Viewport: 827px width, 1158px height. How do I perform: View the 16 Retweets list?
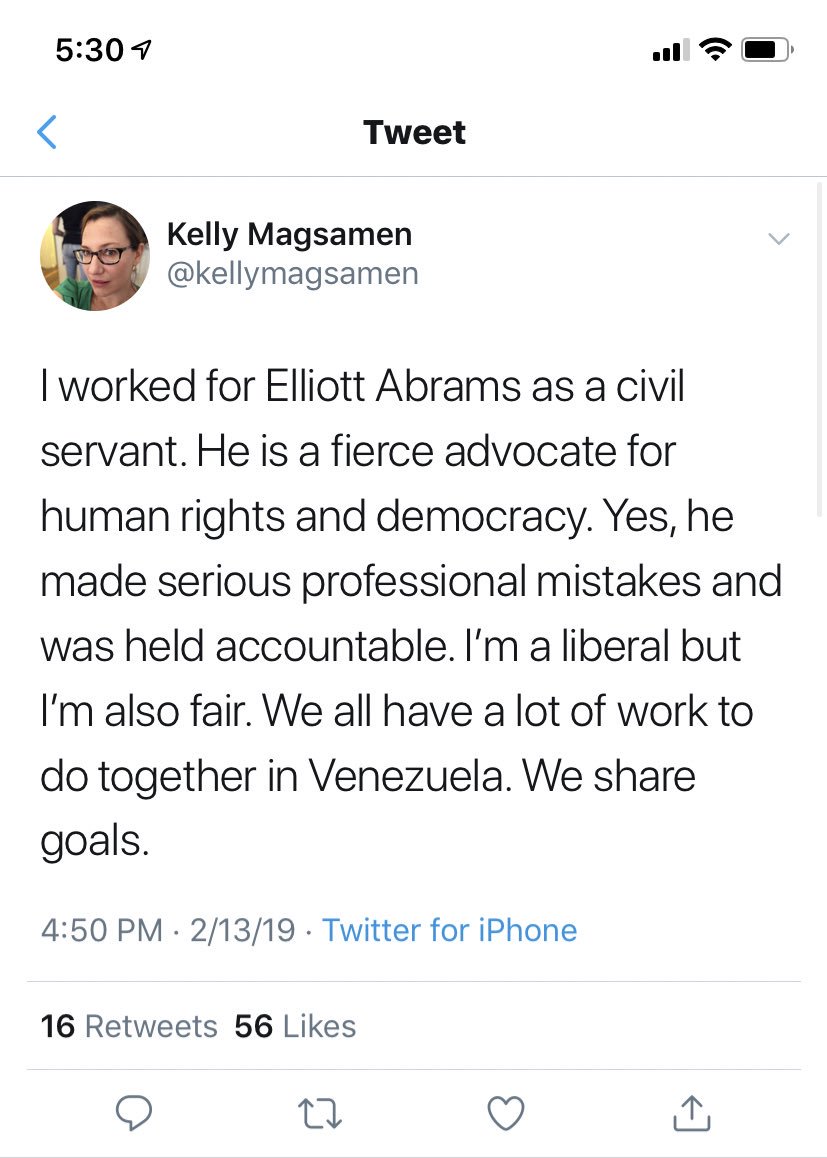tap(129, 1026)
